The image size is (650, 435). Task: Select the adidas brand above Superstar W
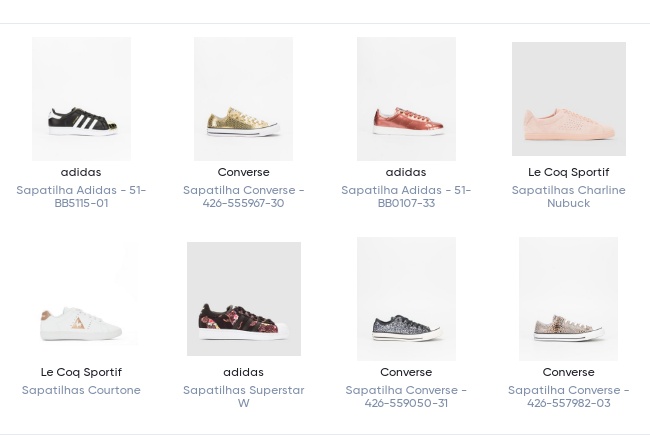[x=243, y=372]
